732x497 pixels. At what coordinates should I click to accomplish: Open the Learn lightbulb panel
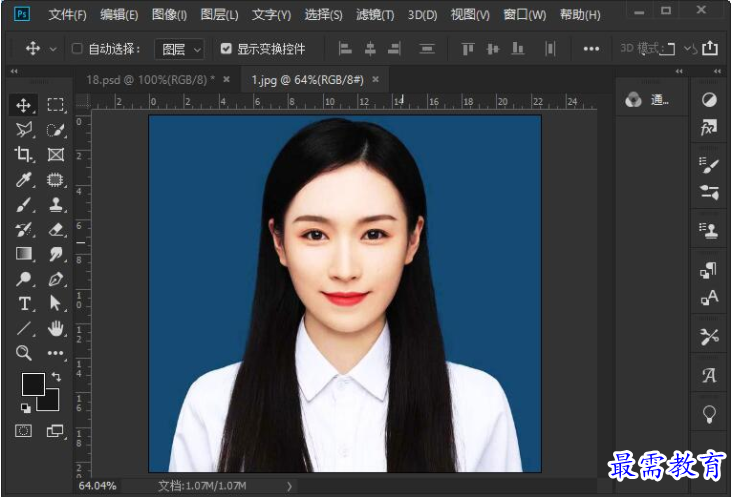click(x=709, y=414)
